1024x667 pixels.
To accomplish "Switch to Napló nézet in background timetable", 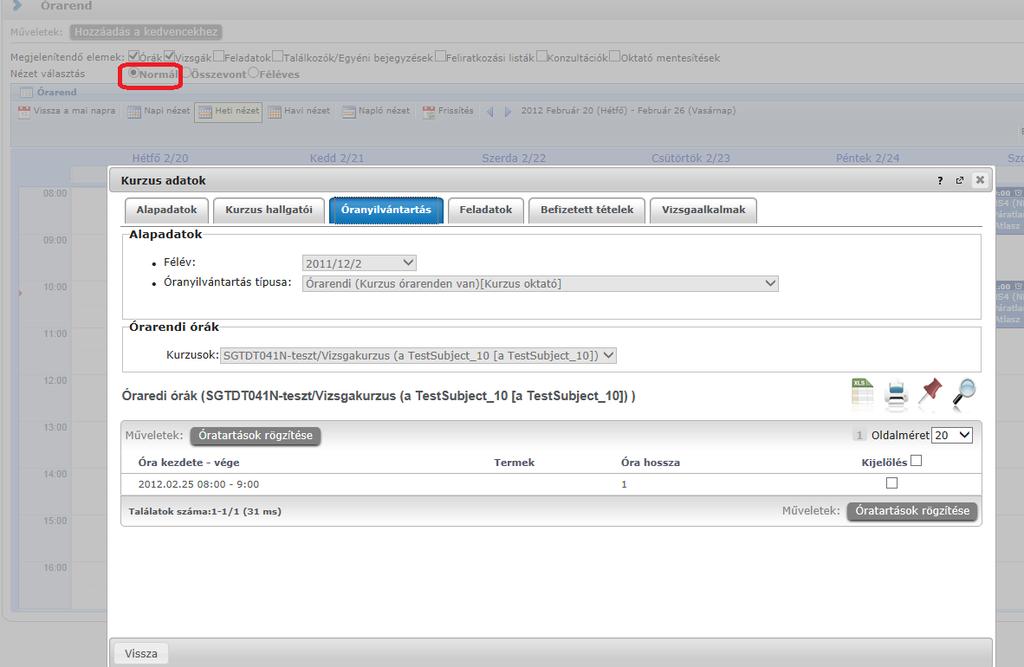I will coord(376,111).
